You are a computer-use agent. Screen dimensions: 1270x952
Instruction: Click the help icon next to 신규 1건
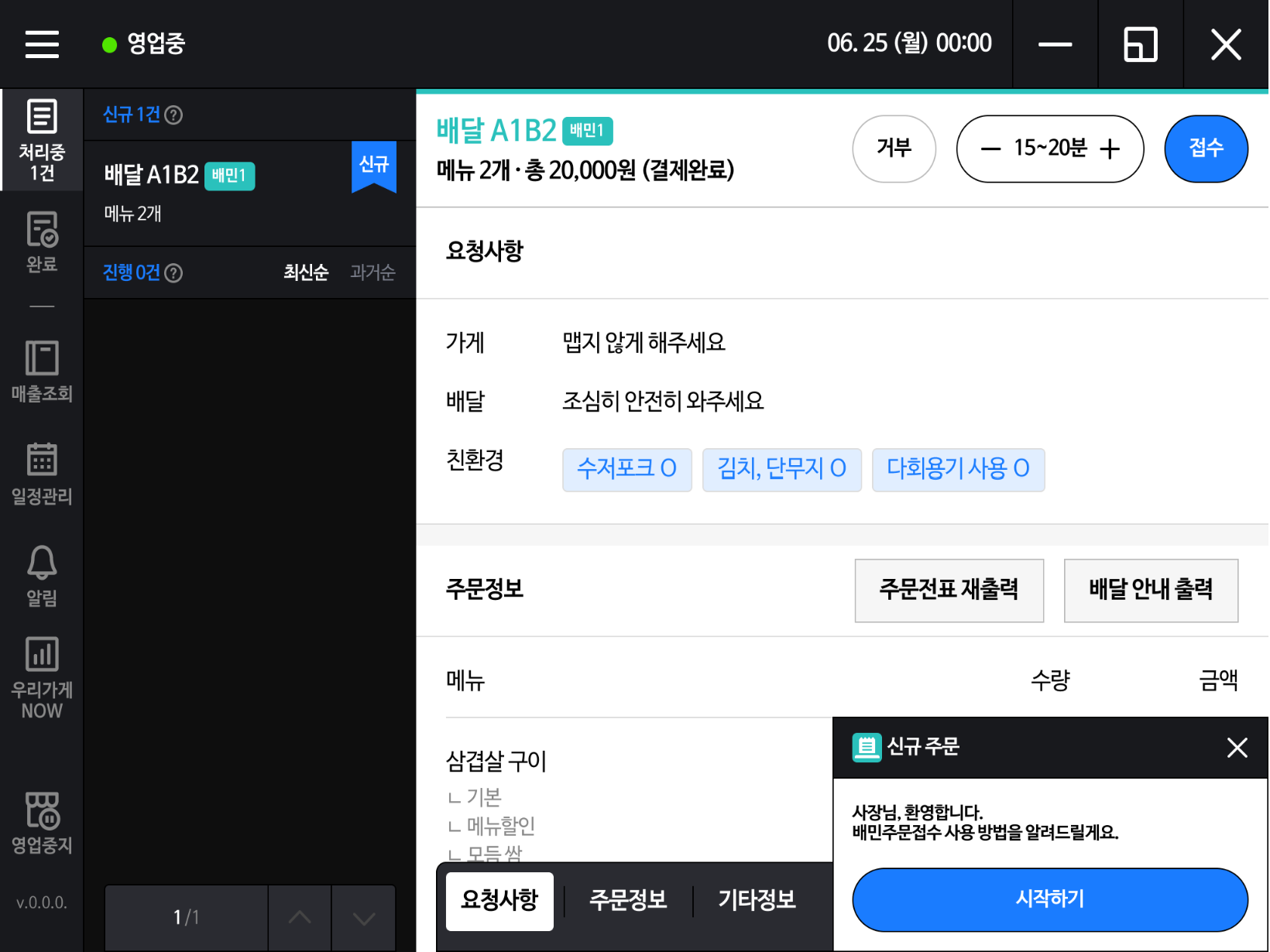click(x=174, y=115)
